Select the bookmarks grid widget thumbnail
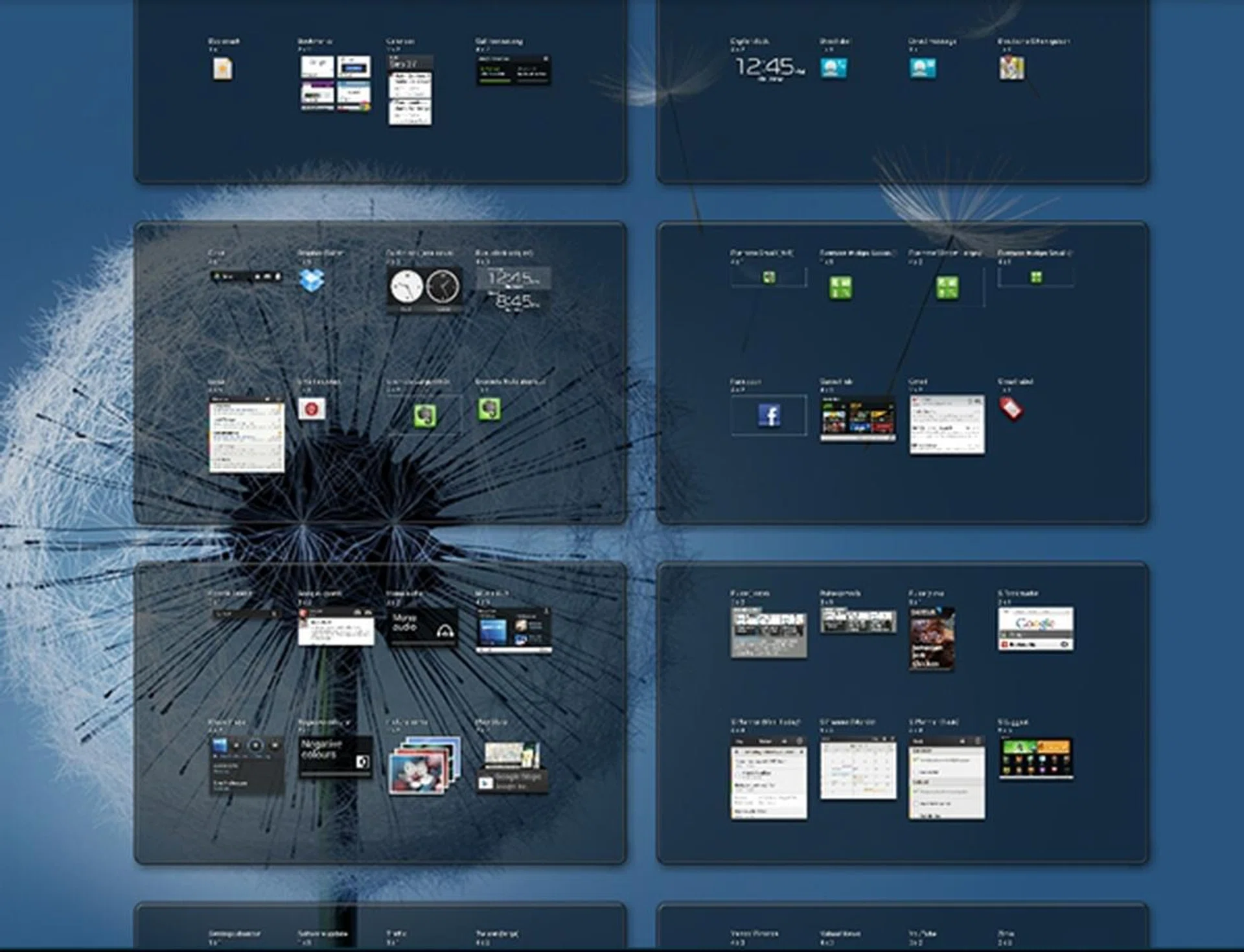 tap(335, 83)
